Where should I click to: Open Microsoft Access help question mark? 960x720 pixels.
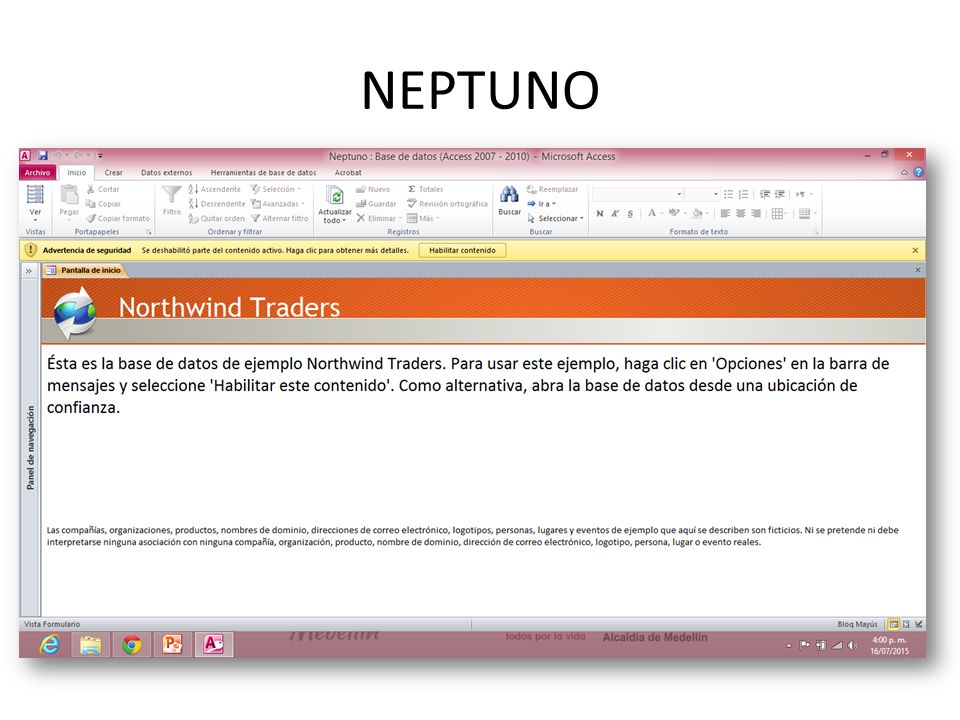click(x=918, y=173)
